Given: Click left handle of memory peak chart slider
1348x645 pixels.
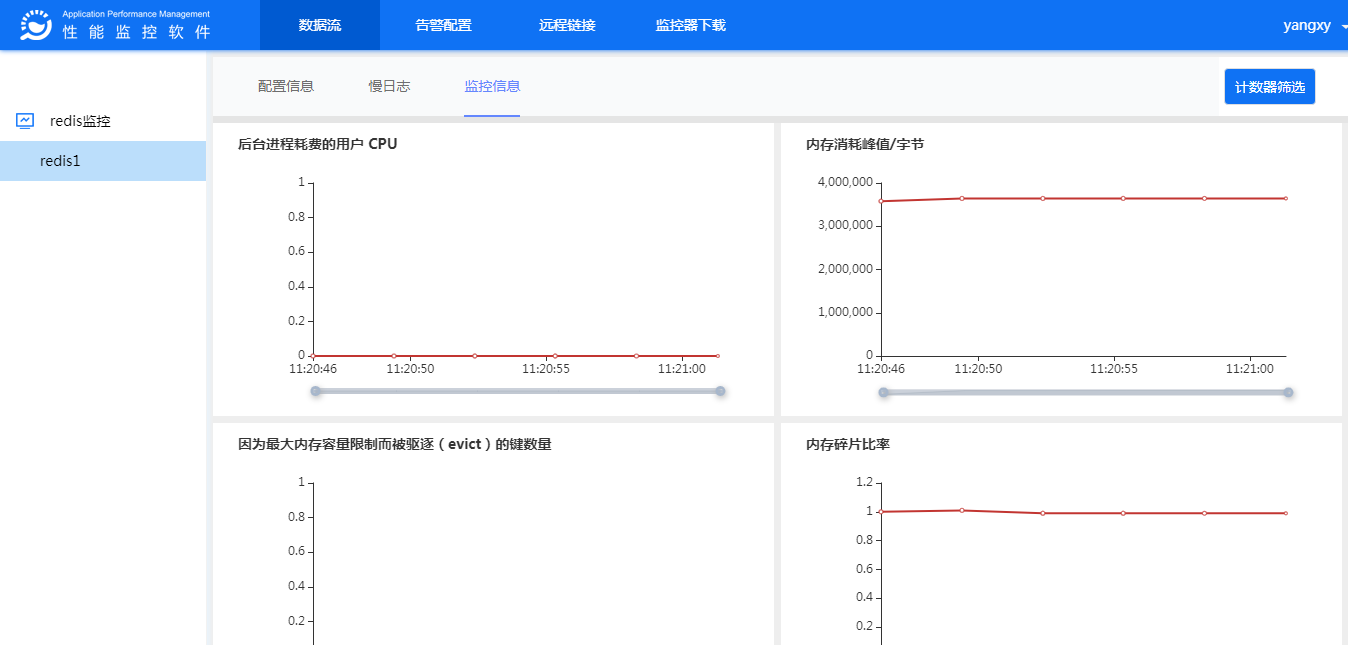Looking at the screenshot, I should (x=884, y=392).
